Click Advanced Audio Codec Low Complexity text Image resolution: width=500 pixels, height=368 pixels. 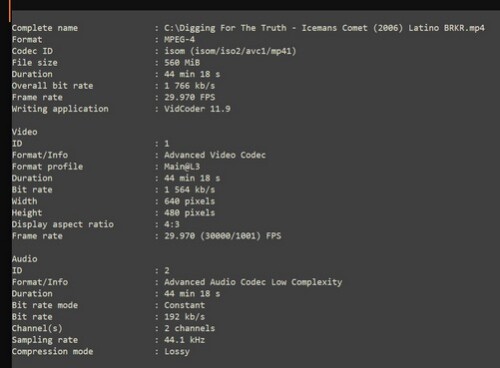(253, 282)
